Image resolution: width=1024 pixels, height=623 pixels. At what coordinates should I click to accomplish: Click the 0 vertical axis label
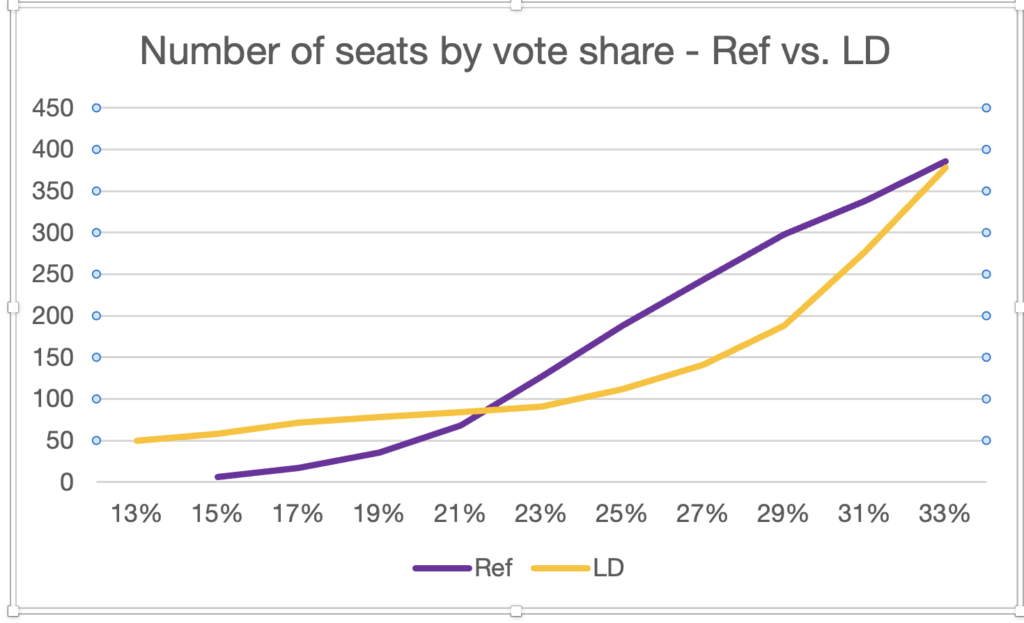(67, 483)
